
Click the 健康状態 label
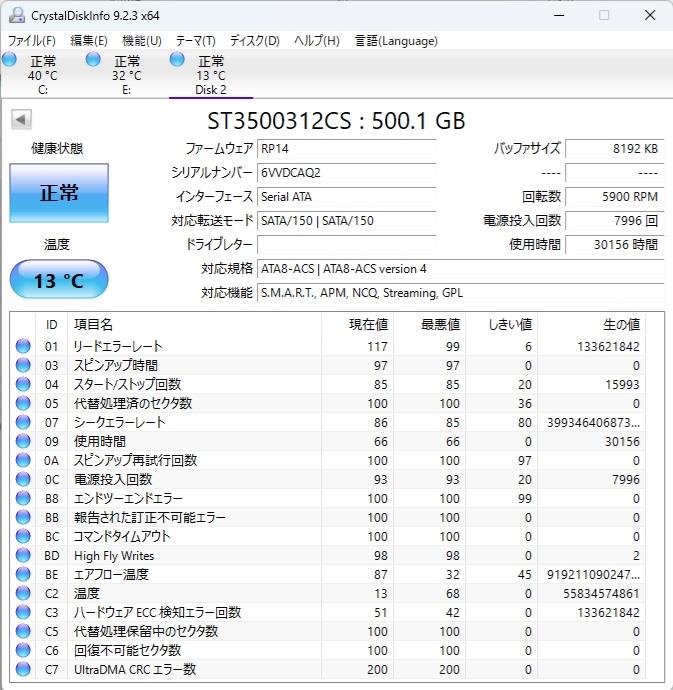57,148
